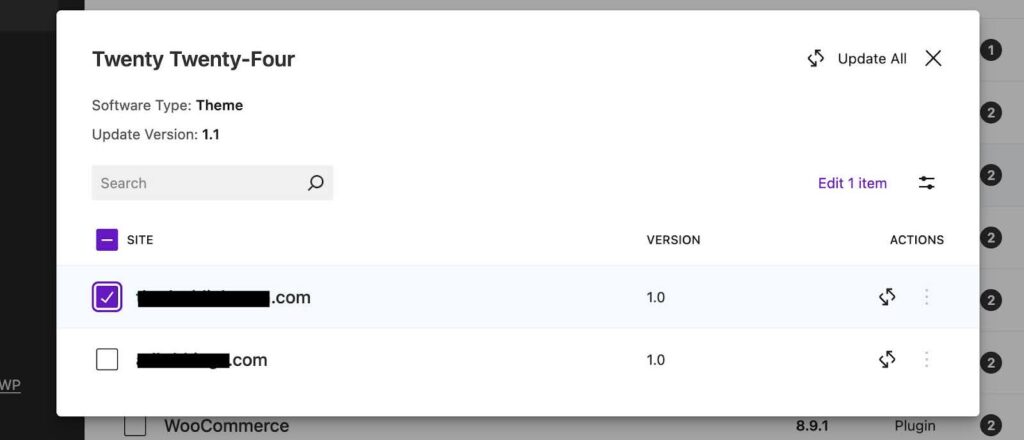Click the VERSION column header
The image size is (1024, 440).
tap(673, 240)
